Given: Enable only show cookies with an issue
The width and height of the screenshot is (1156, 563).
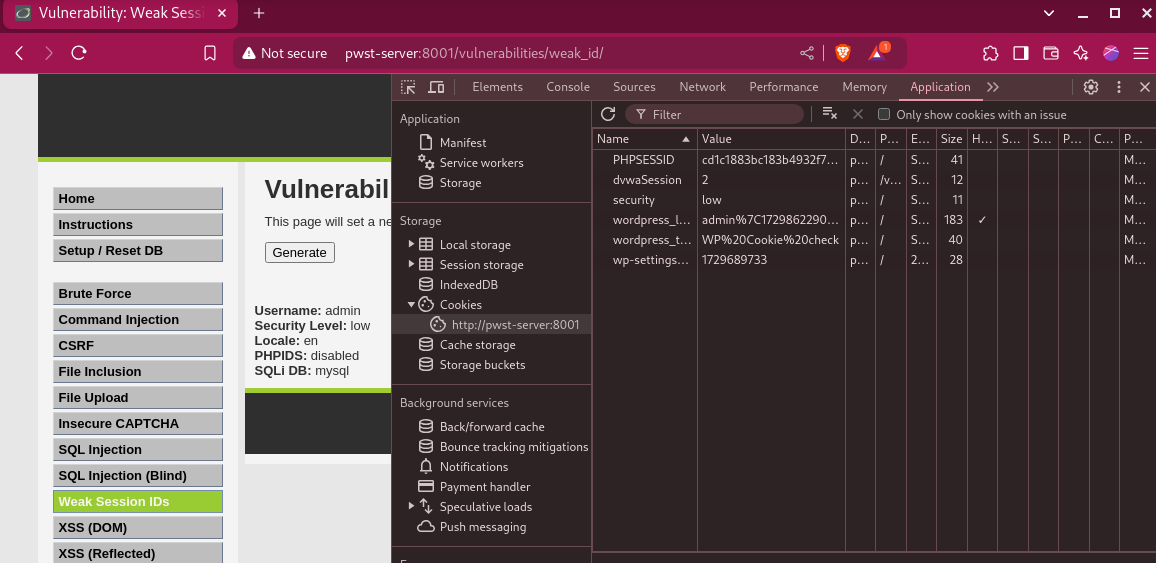Looking at the screenshot, I should (884, 114).
